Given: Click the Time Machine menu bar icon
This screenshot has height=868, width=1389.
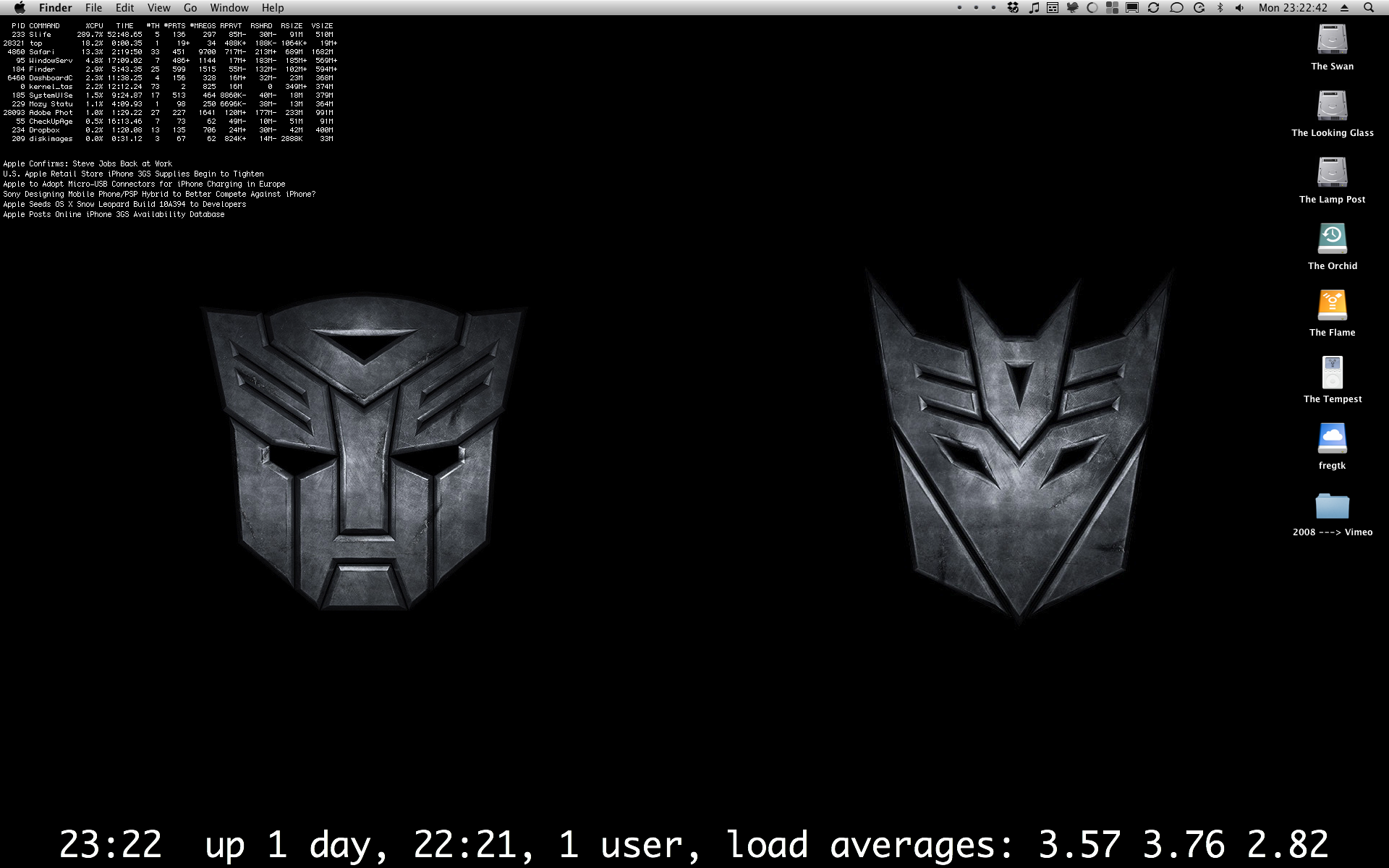Looking at the screenshot, I should [x=1199, y=8].
